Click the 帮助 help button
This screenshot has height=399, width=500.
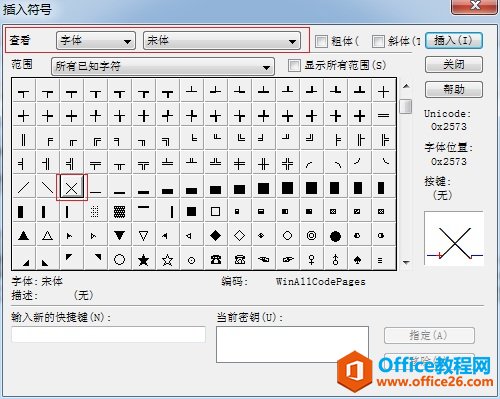point(454,89)
